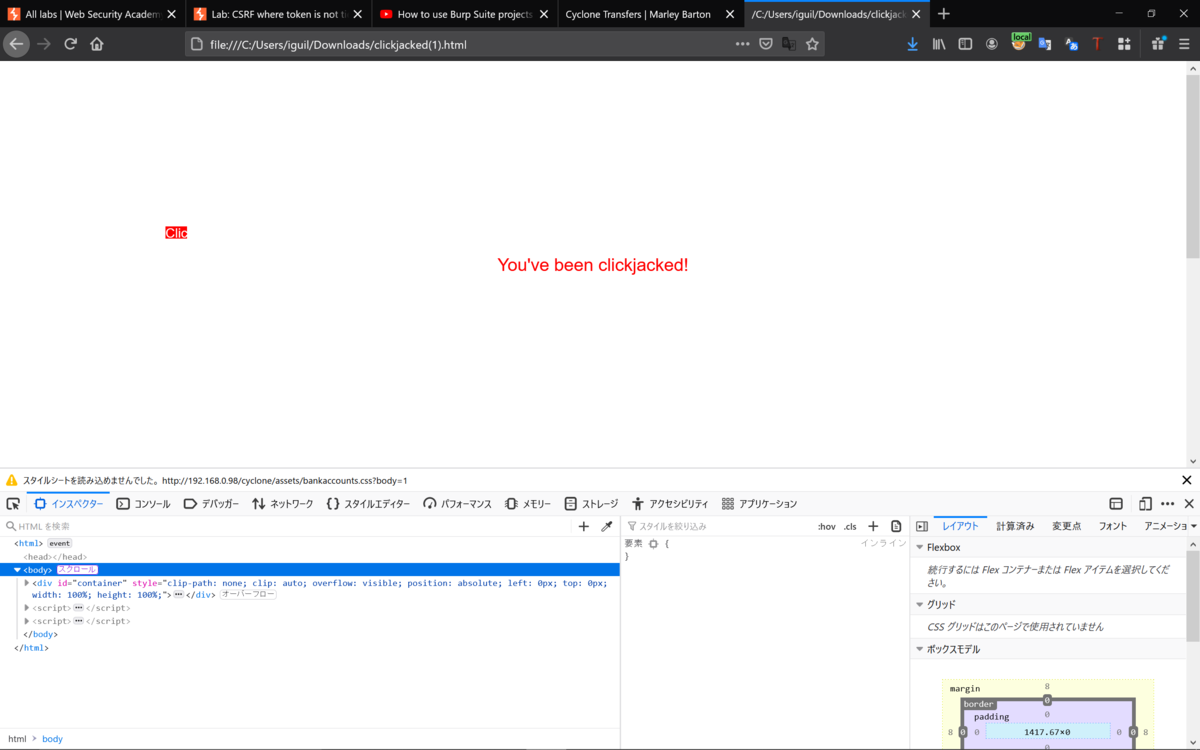1200x750 pixels.
Task: Collapse the body element node
Action: coord(17,570)
